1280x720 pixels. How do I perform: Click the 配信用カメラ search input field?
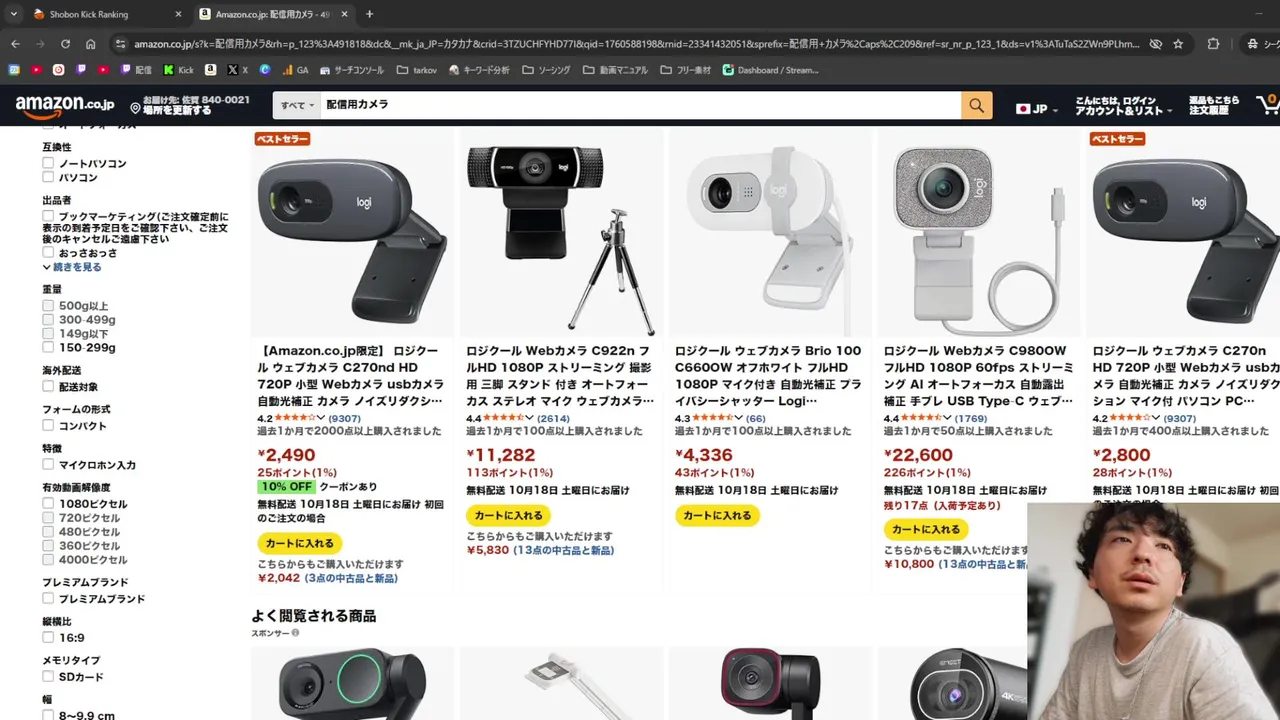[x=640, y=105]
